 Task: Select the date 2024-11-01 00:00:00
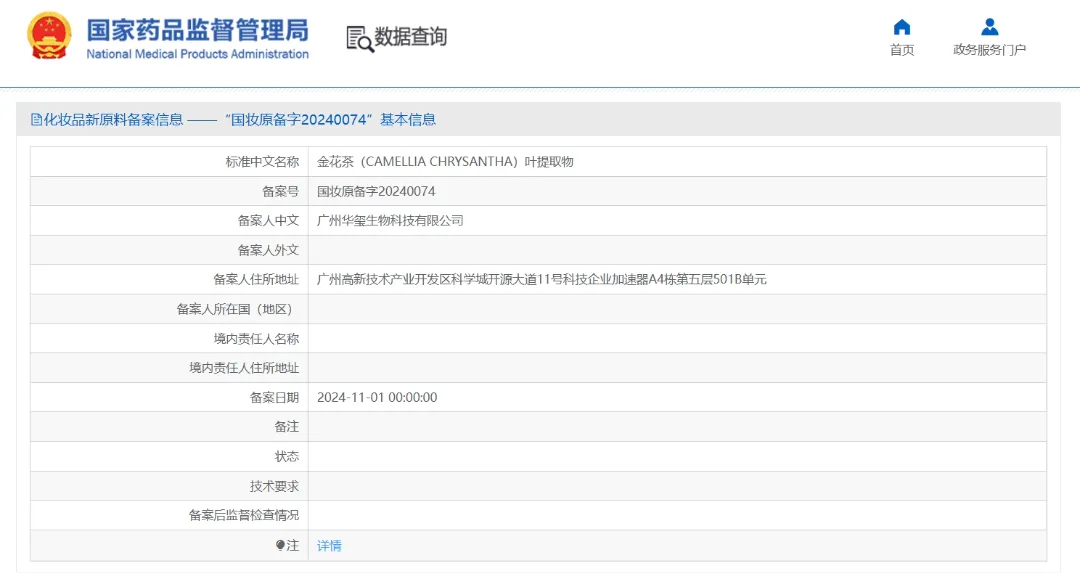click(377, 397)
